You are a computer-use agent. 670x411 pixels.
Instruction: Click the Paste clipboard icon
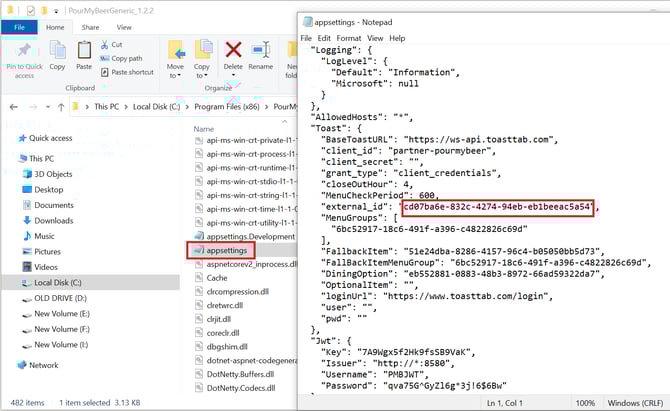click(x=85, y=52)
